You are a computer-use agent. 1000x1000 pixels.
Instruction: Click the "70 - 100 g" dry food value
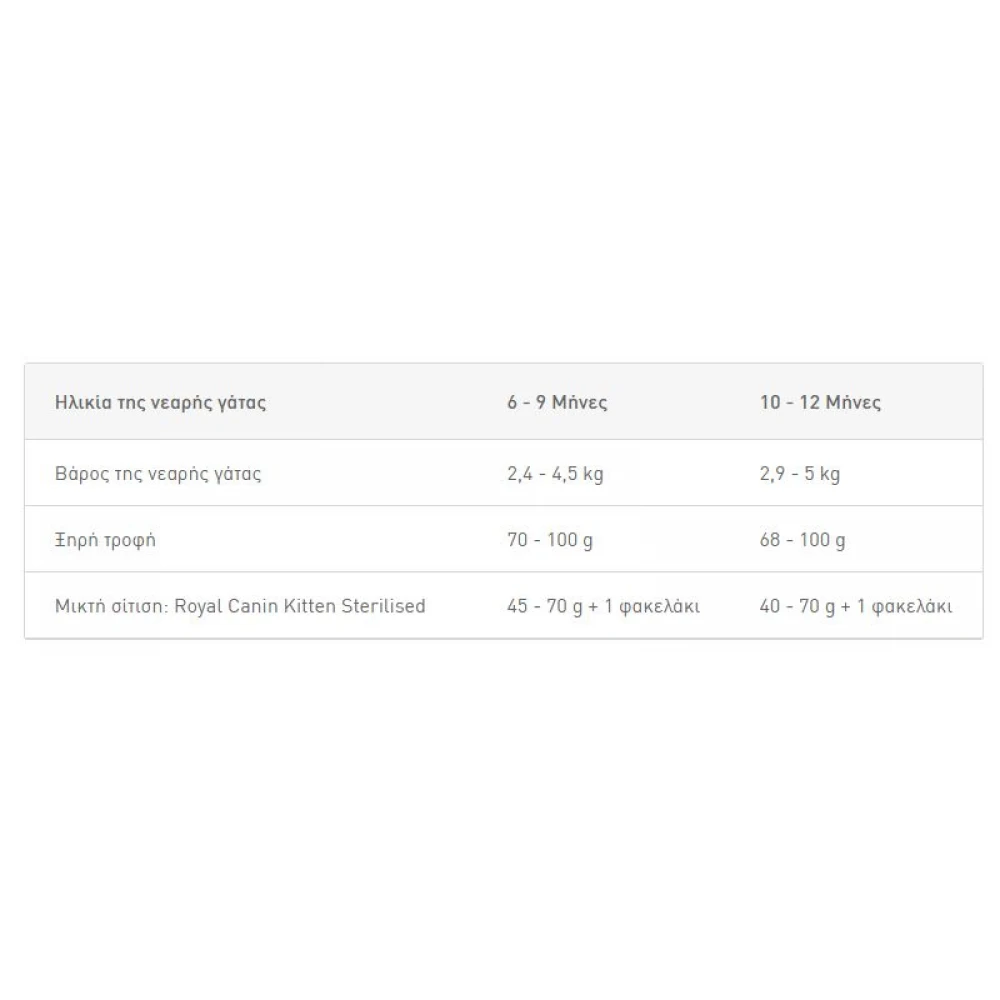point(550,541)
